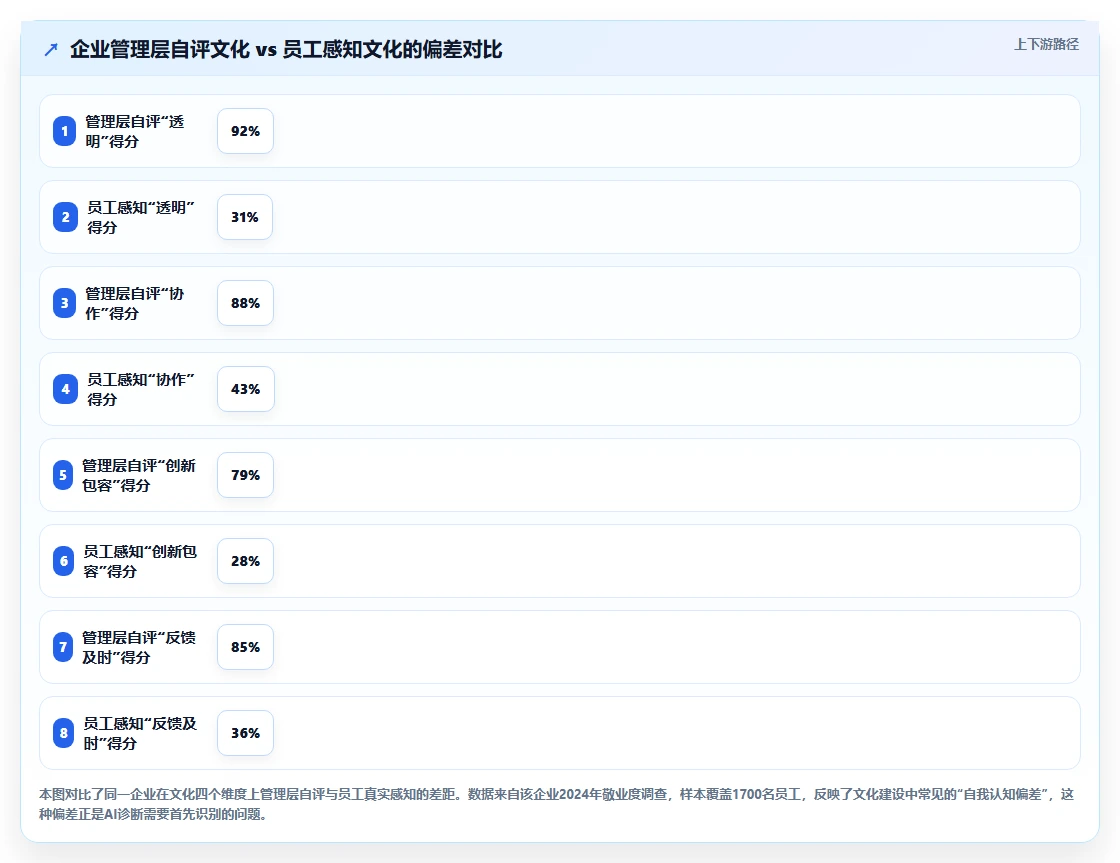Click the label 管理层自评“透明”得分
1120x863 pixels.
[134, 131]
